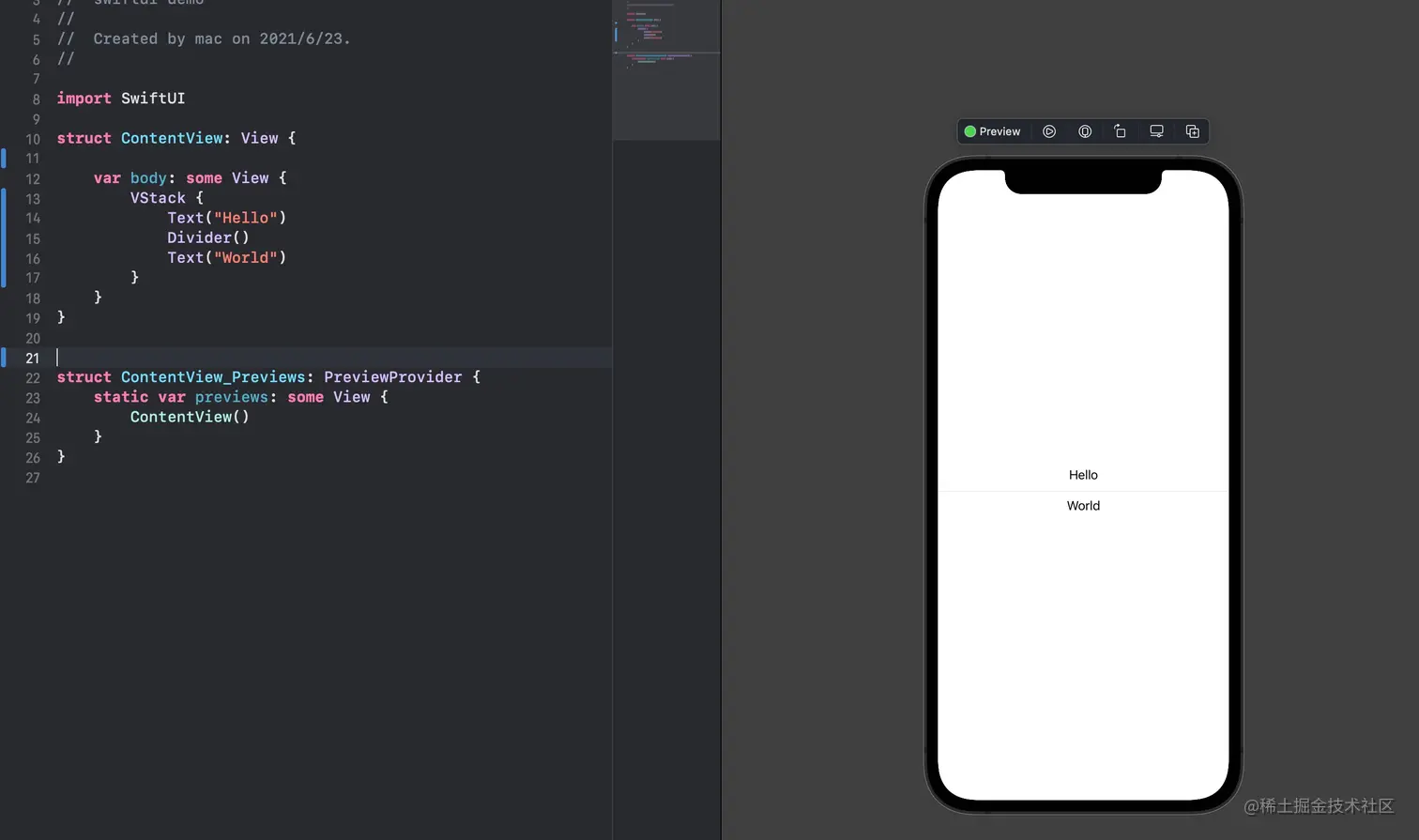Image resolution: width=1419 pixels, height=840 pixels.
Task: Click the body property name on line 12
Action: [x=148, y=178]
